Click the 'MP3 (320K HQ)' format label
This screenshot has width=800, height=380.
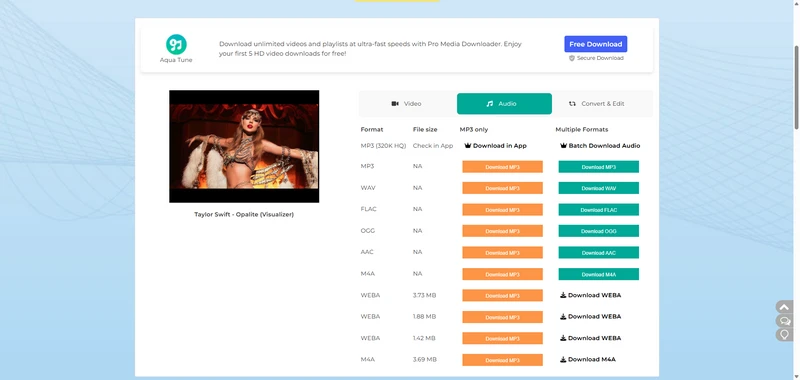(x=383, y=146)
